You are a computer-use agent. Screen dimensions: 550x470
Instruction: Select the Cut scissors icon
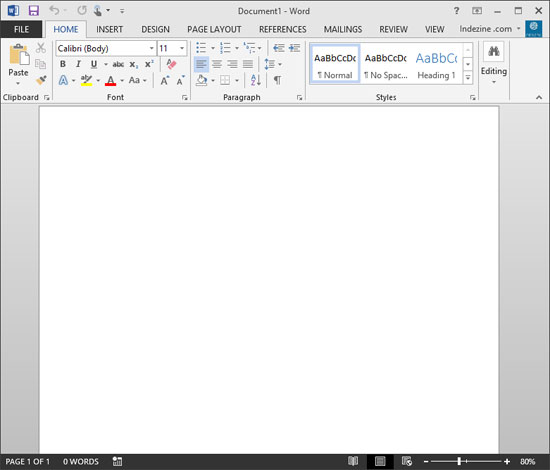[41, 48]
